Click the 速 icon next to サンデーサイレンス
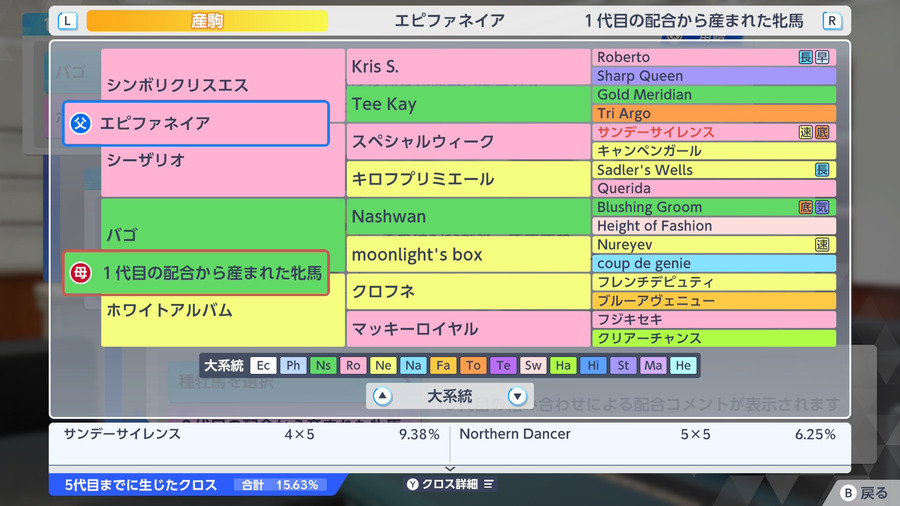The image size is (900, 506). 806,132
